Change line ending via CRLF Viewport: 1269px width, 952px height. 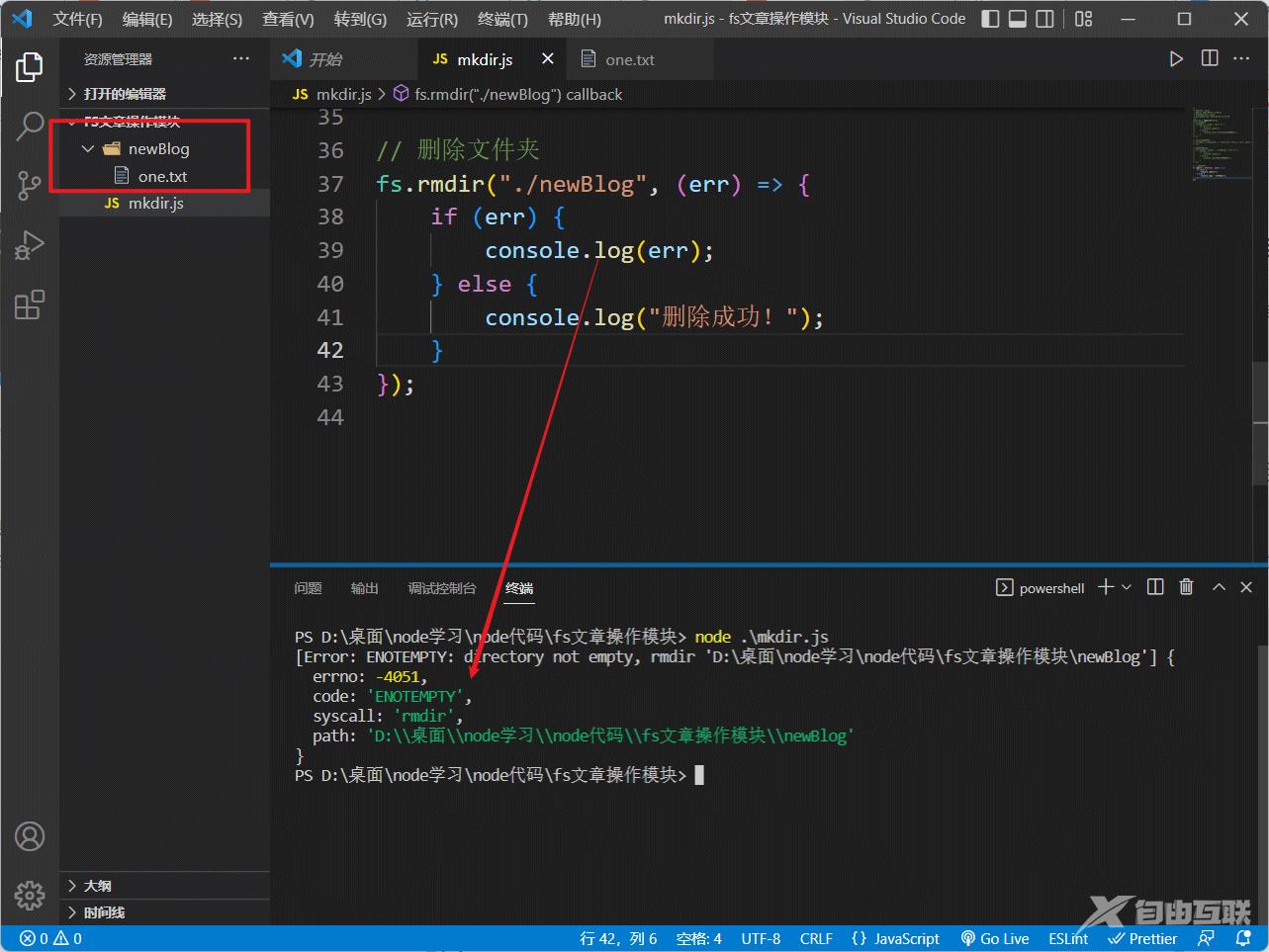coord(816,938)
